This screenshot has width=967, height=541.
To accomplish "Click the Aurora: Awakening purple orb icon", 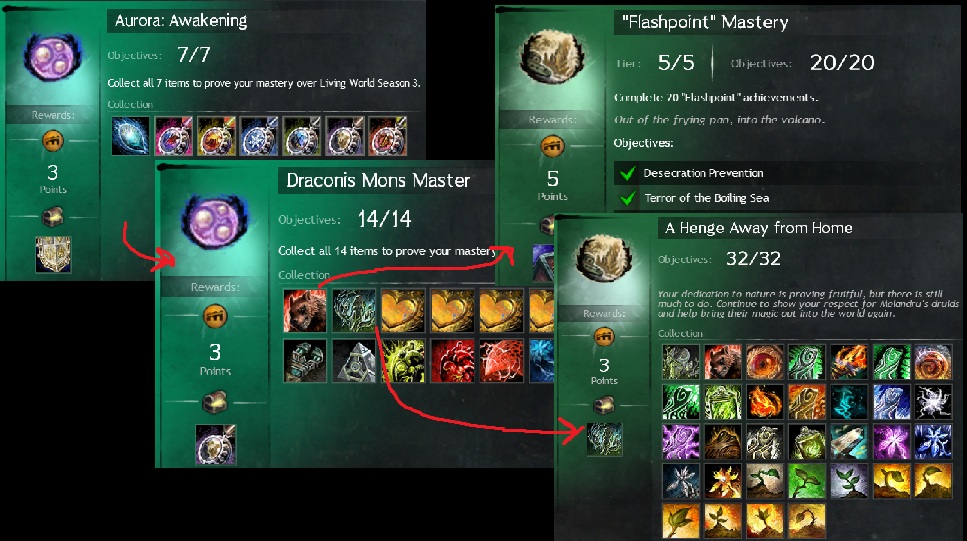I will (52, 57).
